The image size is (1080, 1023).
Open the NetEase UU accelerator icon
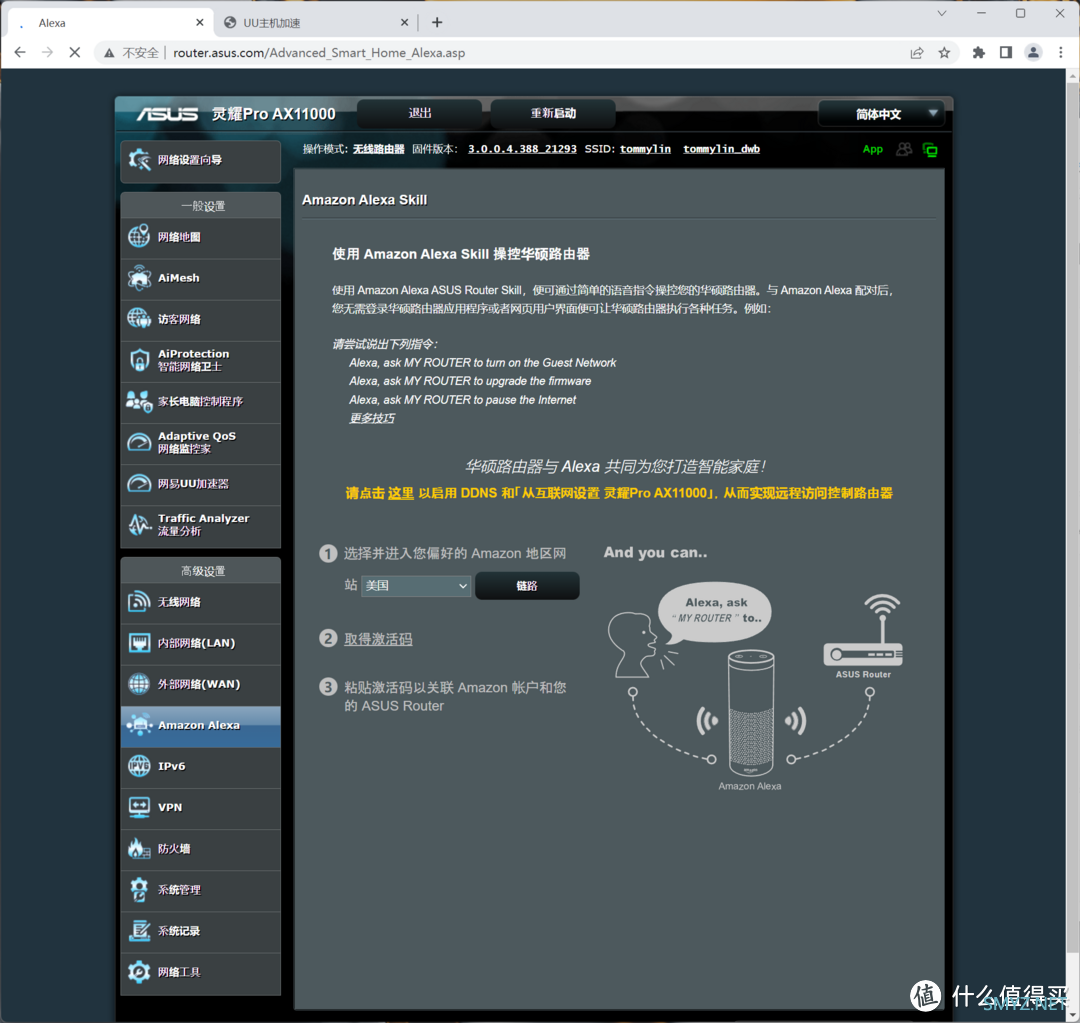[139, 484]
